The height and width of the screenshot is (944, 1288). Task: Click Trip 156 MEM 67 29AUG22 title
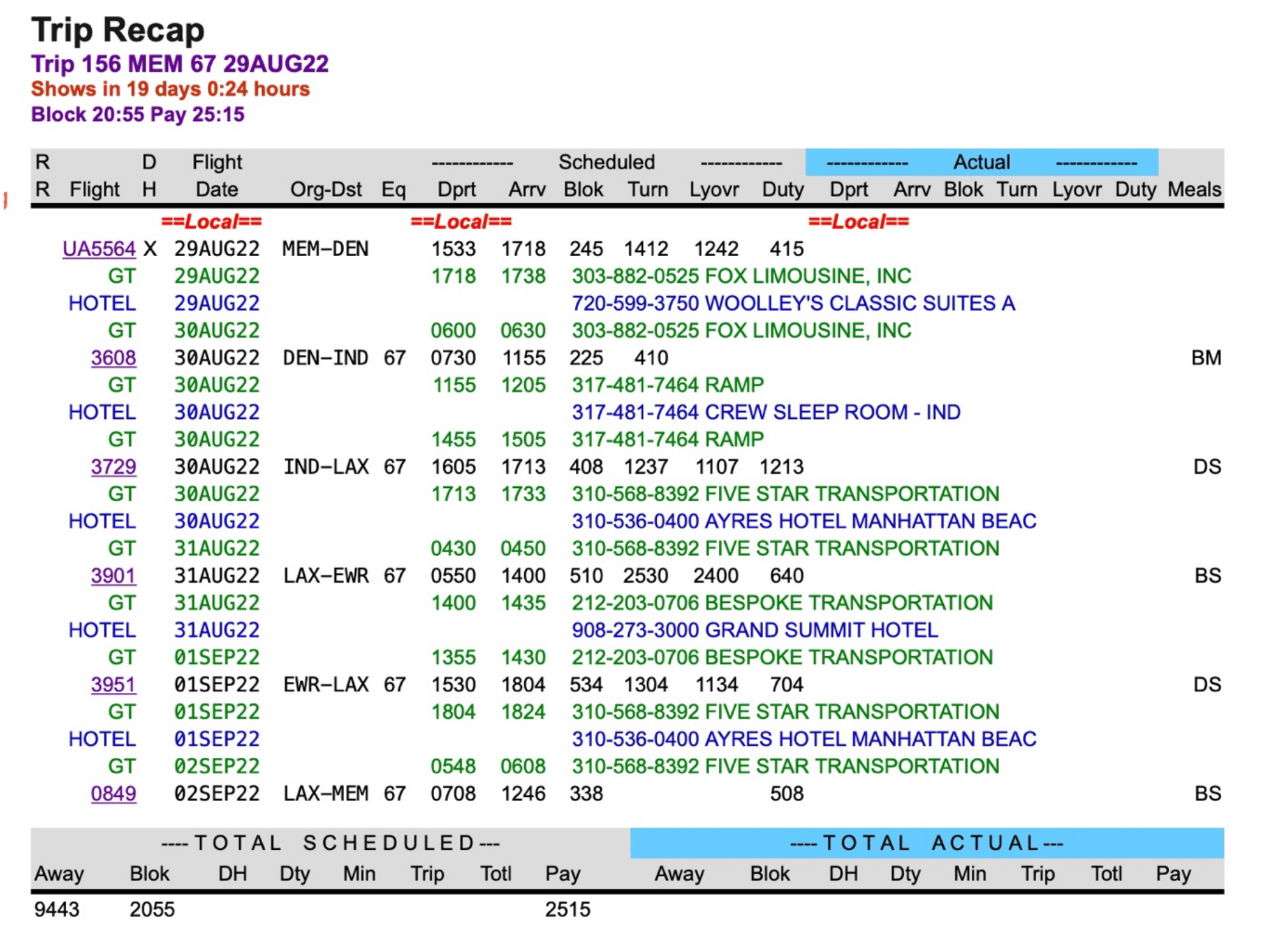tap(179, 63)
